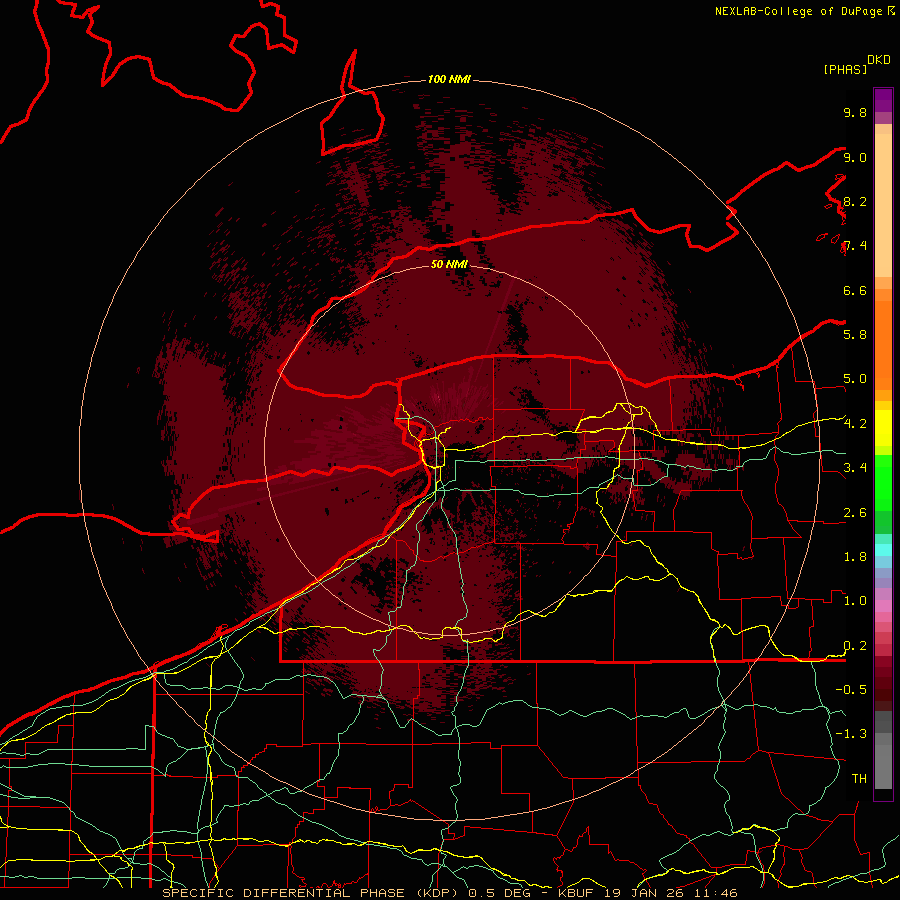Click the 1.8 scale value
This screenshot has height=900, width=900.
[x=855, y=556]
